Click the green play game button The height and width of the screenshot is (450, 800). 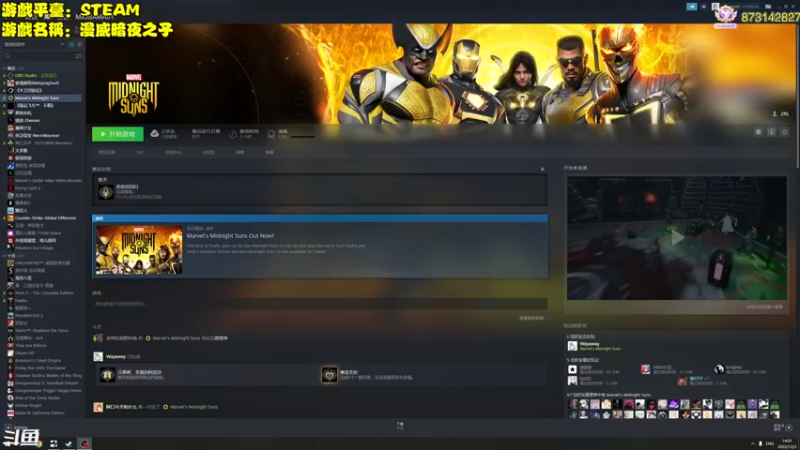117,134
